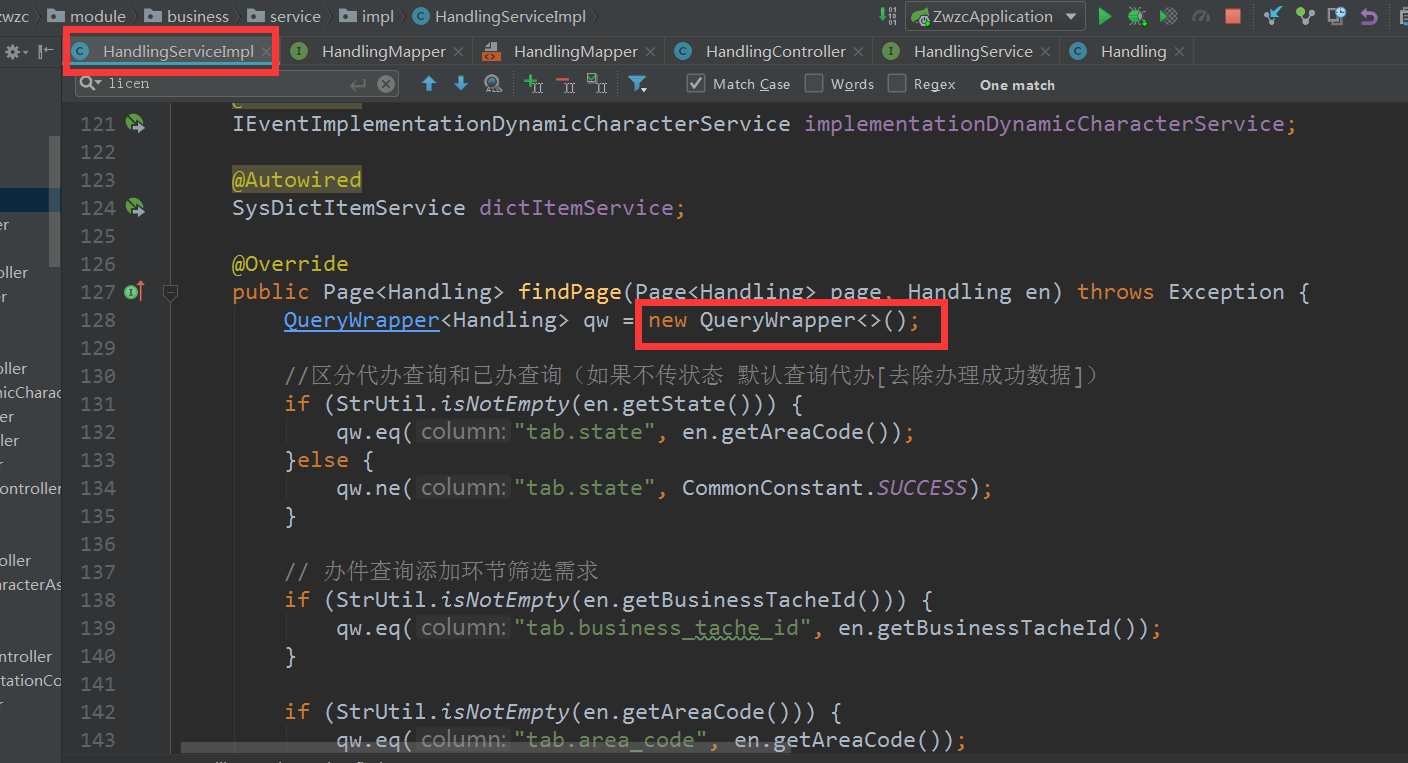Click 'module' in the breadcrumb path
The width and height of the screenshot is (1408, 763).
point(98,16)
